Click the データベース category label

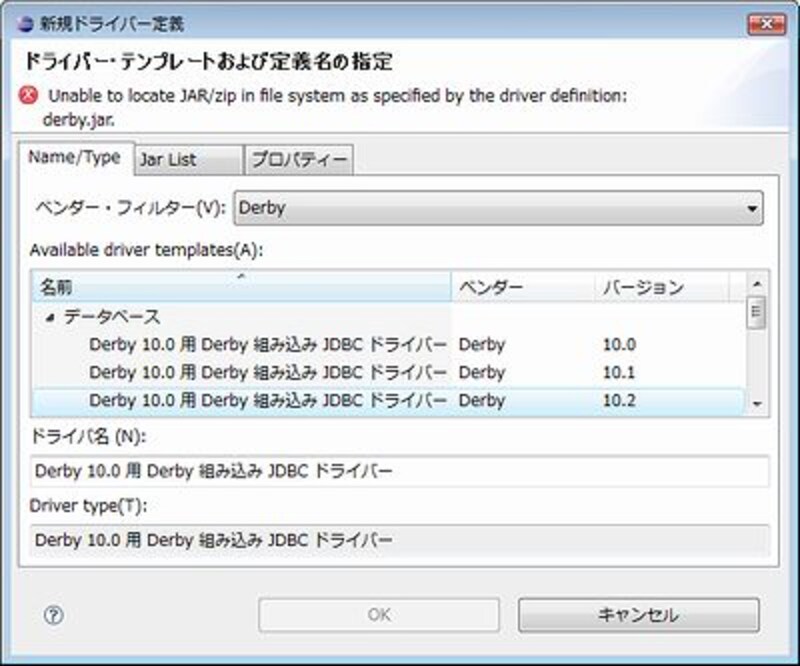click(112, 317)
